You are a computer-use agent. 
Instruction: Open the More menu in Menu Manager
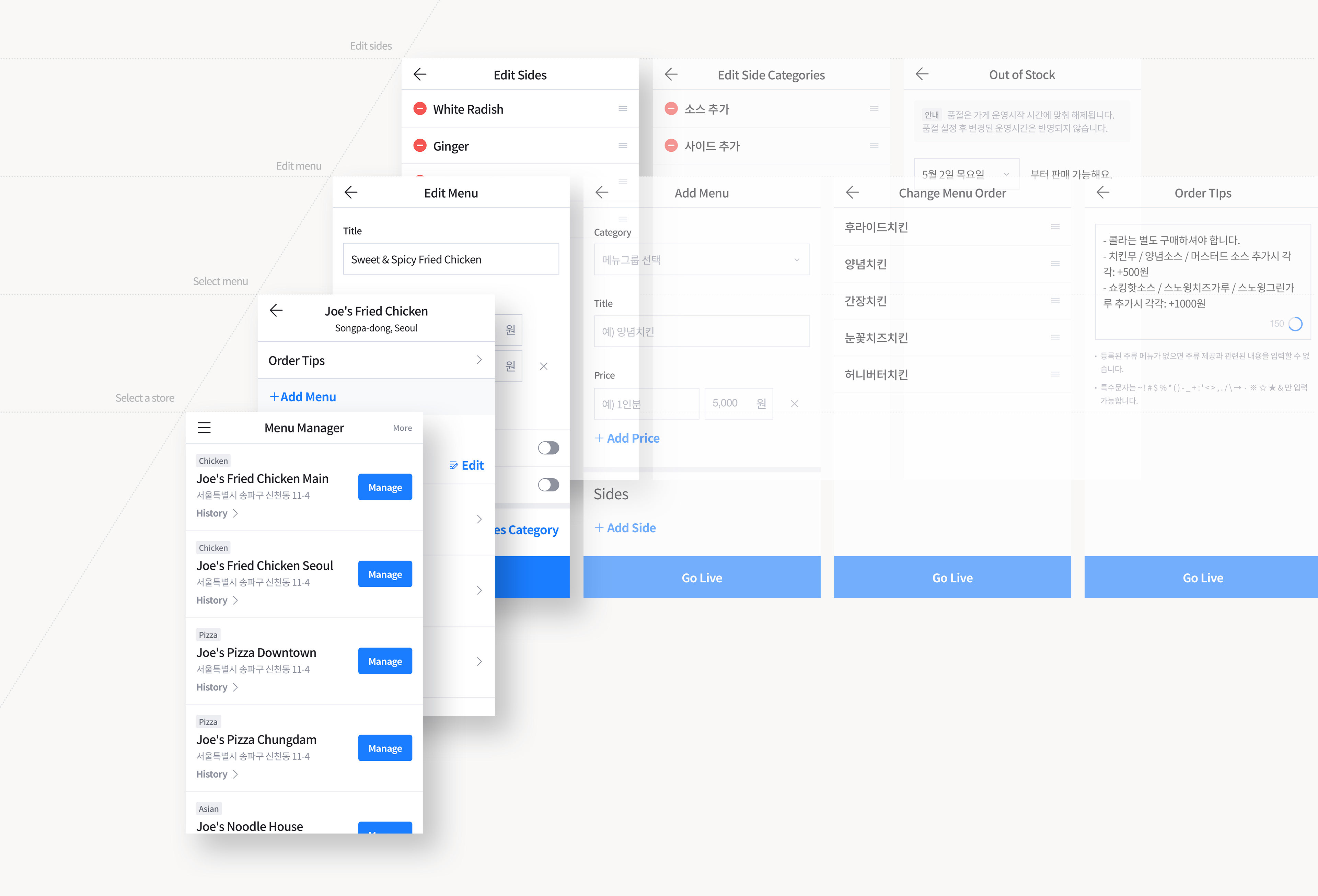click(403, 428)
